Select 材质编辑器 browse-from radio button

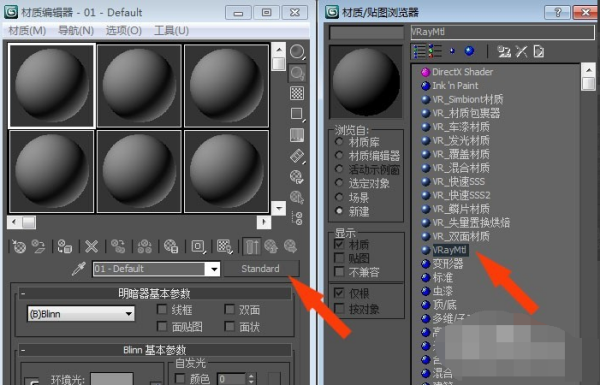point(339,155)
